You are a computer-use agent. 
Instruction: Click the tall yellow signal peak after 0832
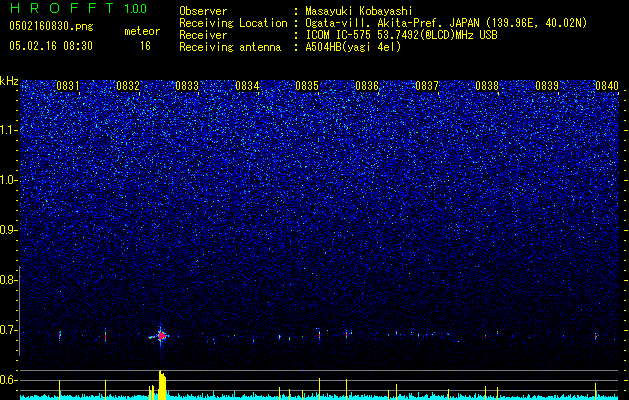click(162, 385)
